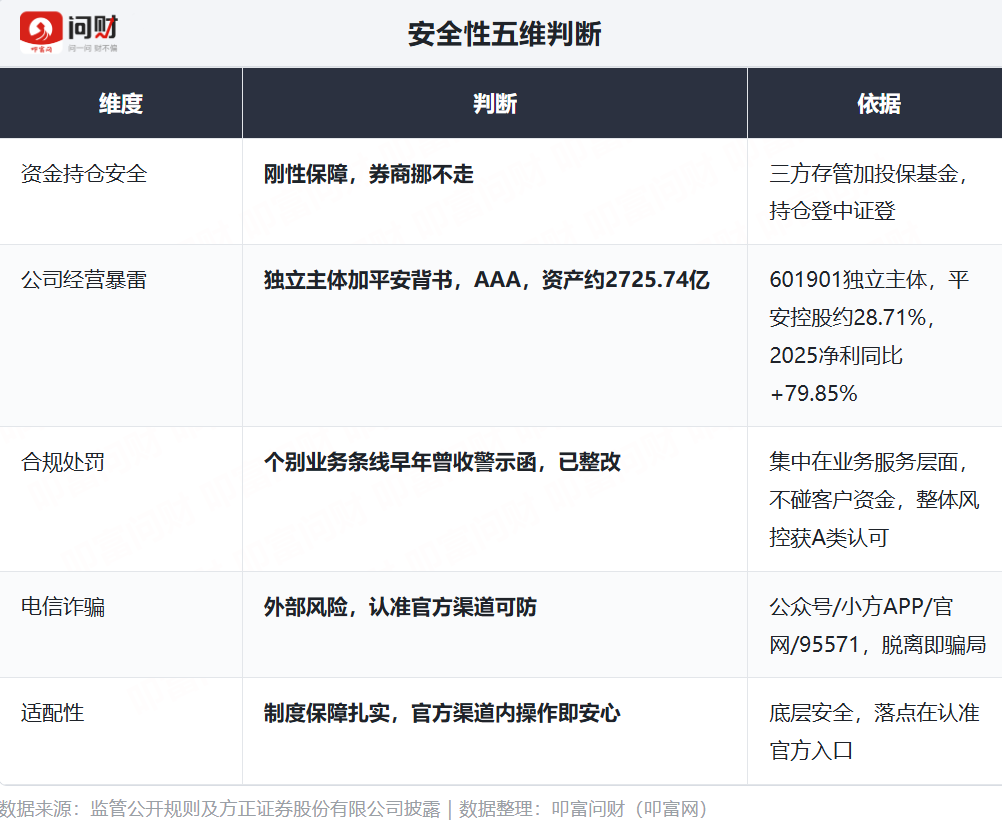Click the text 底层安全，落点在认准
This screenshot has height=828, width=1002.
pyautogui.click(x=874, y=713)
